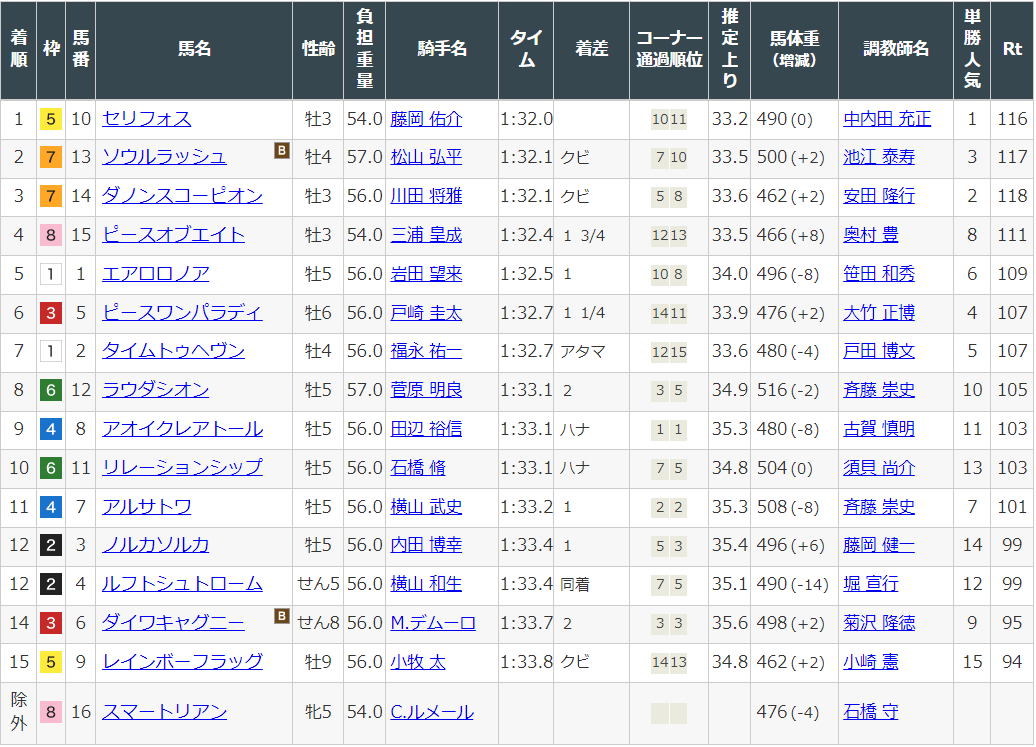This screenshot has height=747, width=1036.
Task: Open trainer link 池江 泰寿
Action: 879,157
